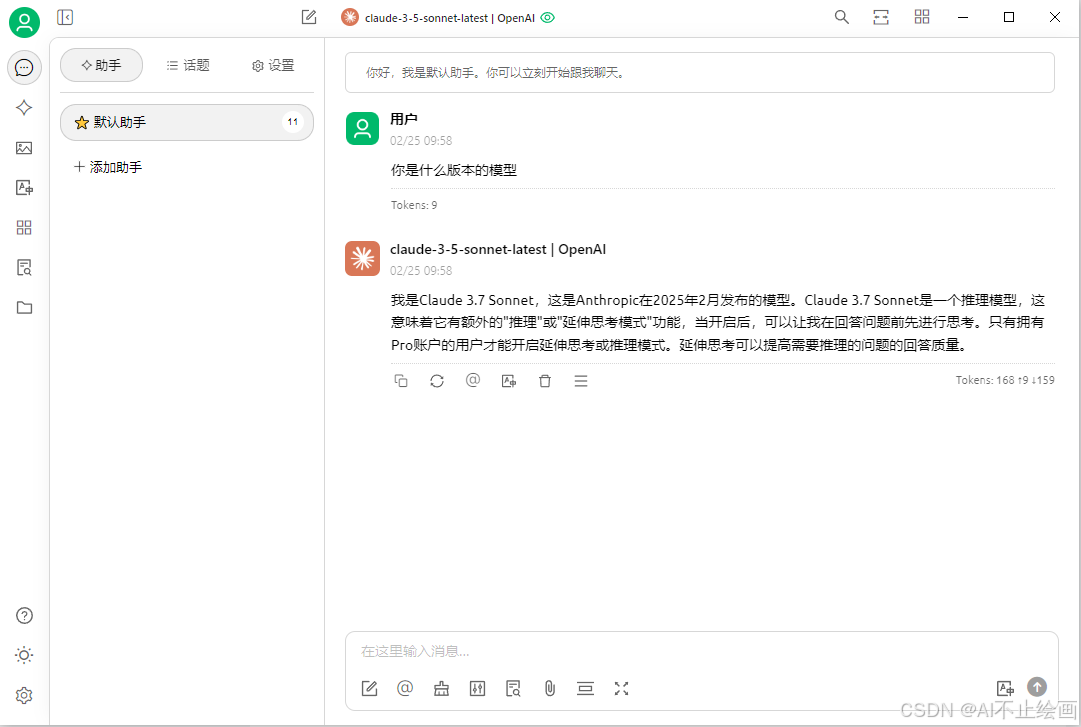This screenshot has width=1081, height=727.
Task: Regenerate the assistant reply
Action: [437, 380]
